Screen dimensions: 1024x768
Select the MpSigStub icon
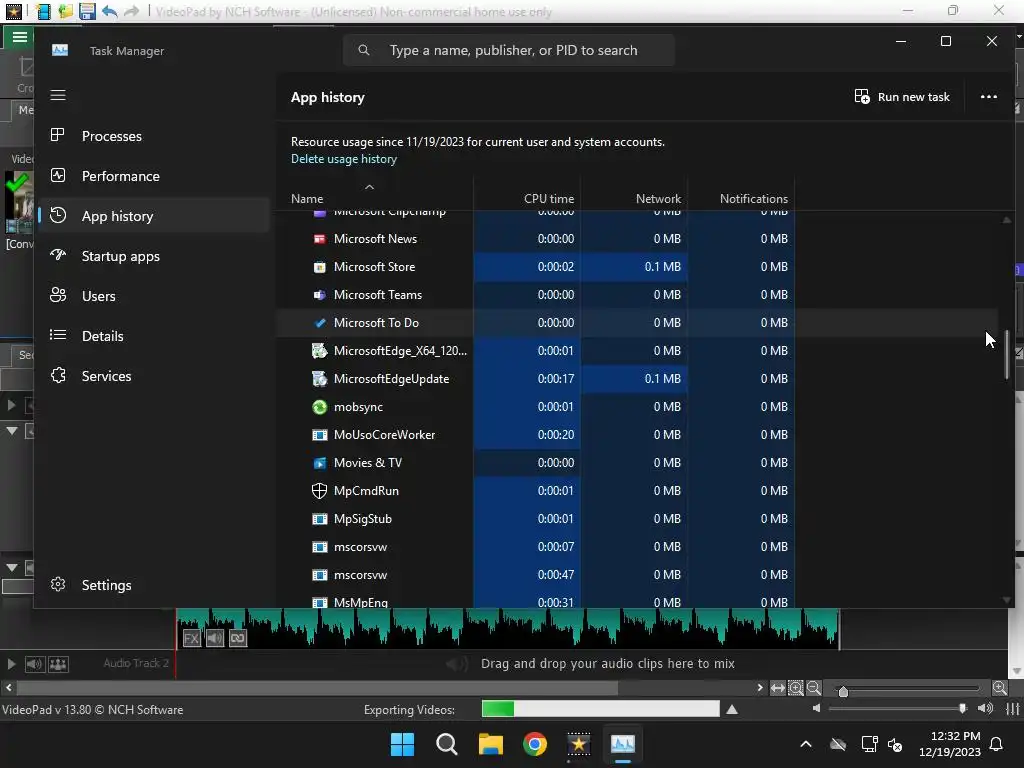pyautogui.click(x=319, y=519)
